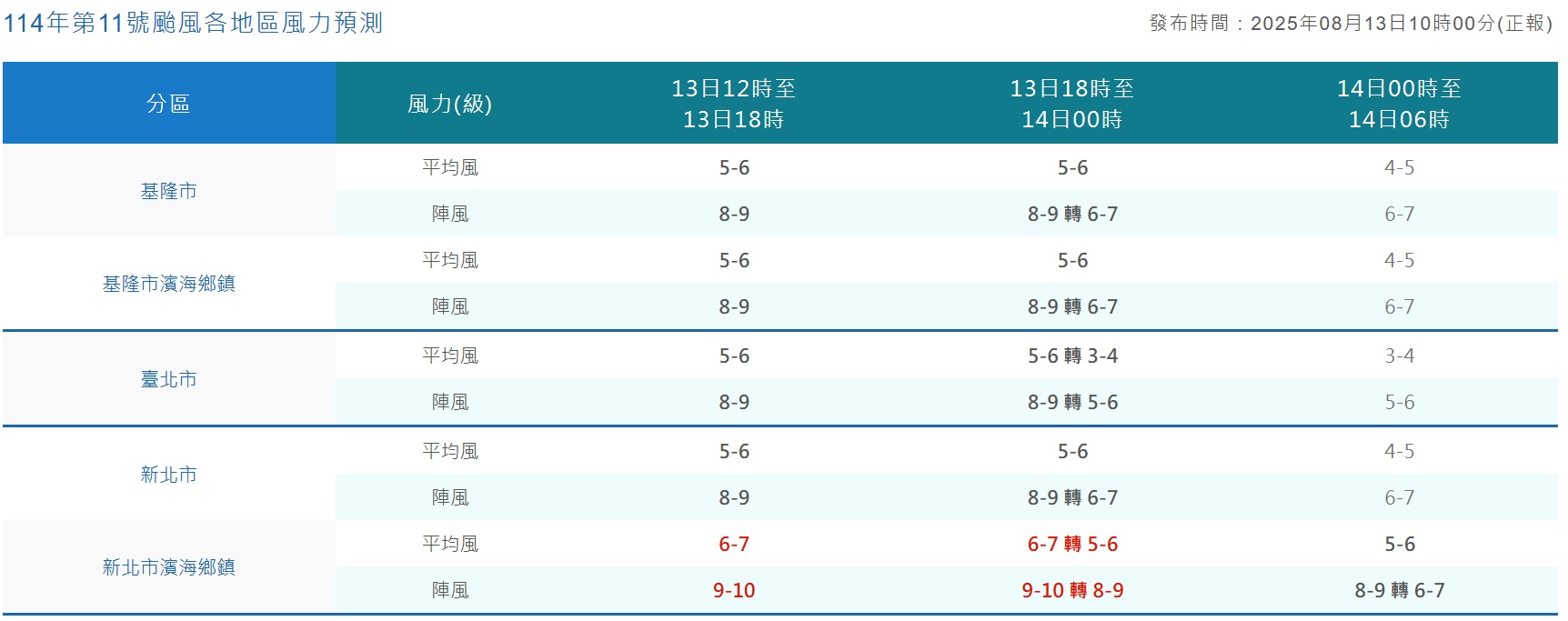Click the 114年第11號颱風各地區風力預測 title
Screen dimensions: 1568x621
pos(193,23)
